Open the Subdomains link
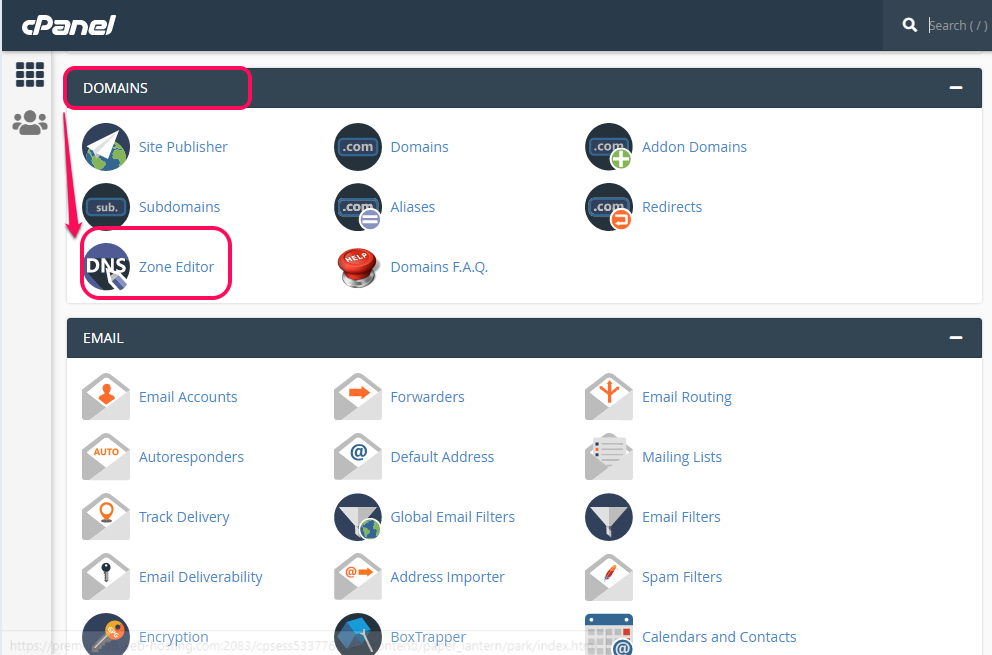The width and height of the screenshot is (992, 655). 179,207
